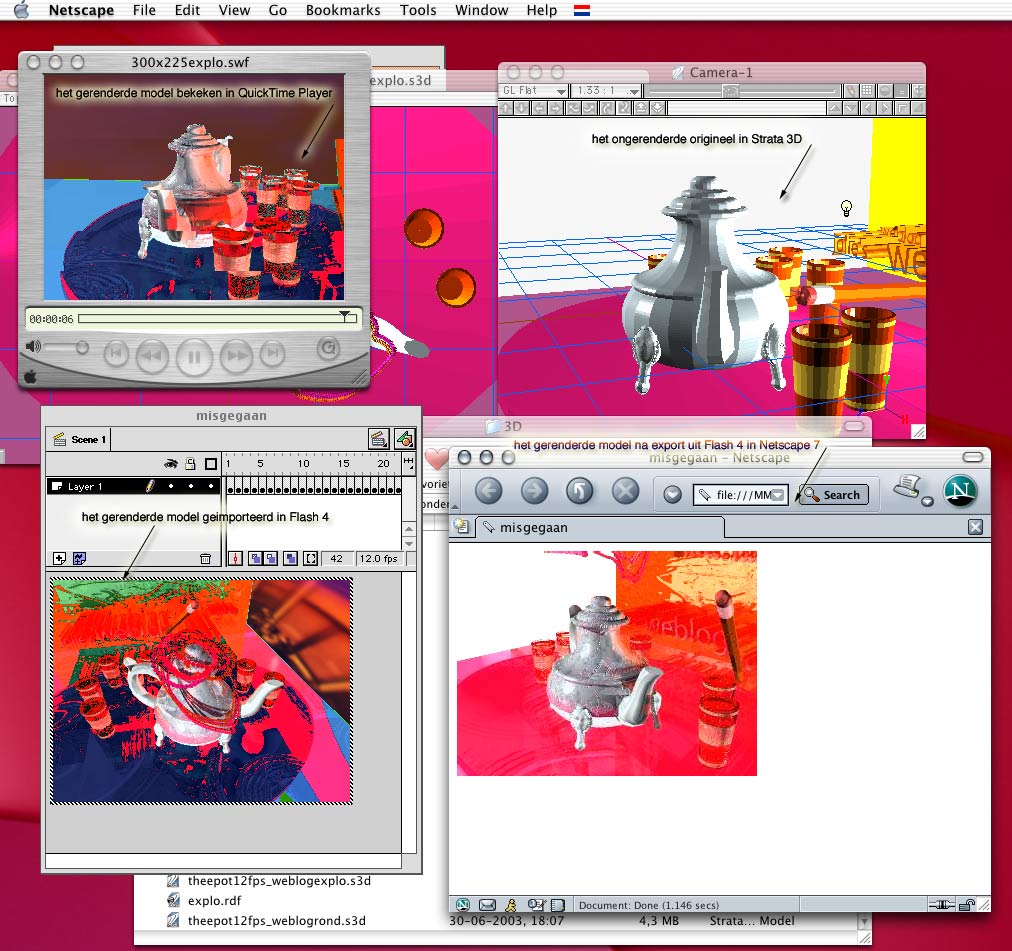This screenshot has height=951, width=1012.
Task: Toggle lock all layers padlock icon
Action: tap(190, 464)
